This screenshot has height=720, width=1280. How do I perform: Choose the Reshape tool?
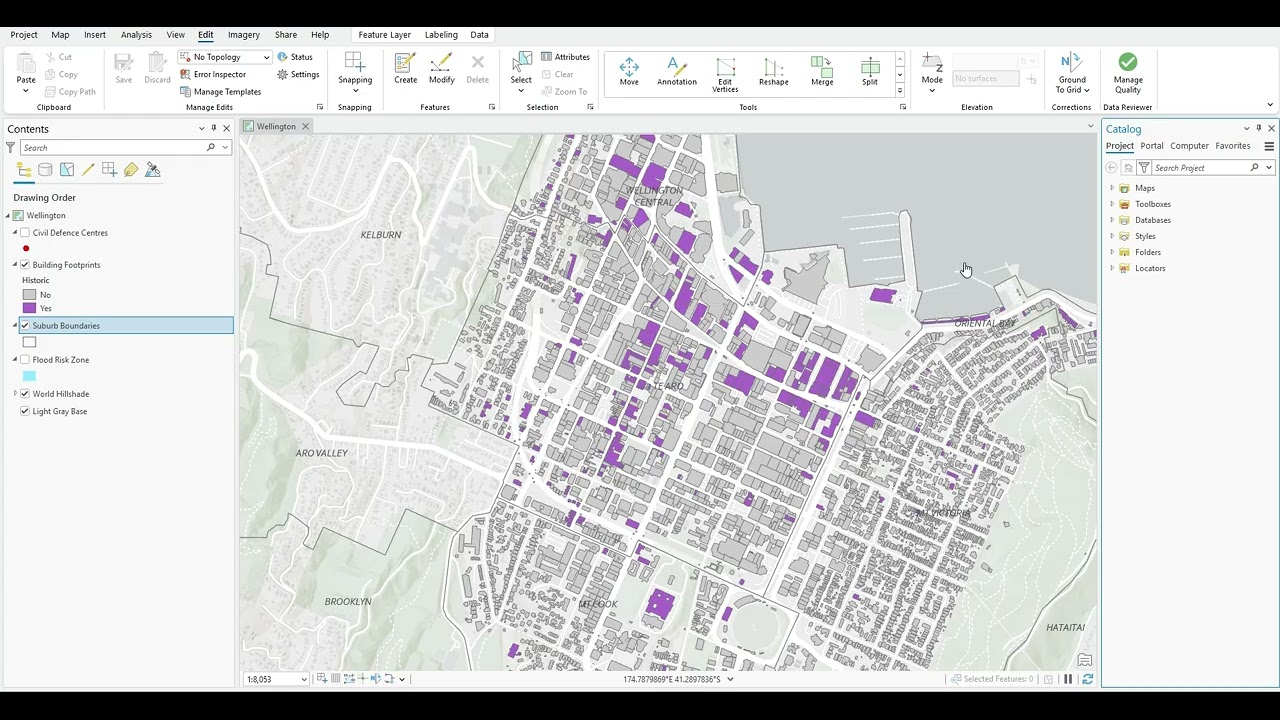[x=773, y=71]
